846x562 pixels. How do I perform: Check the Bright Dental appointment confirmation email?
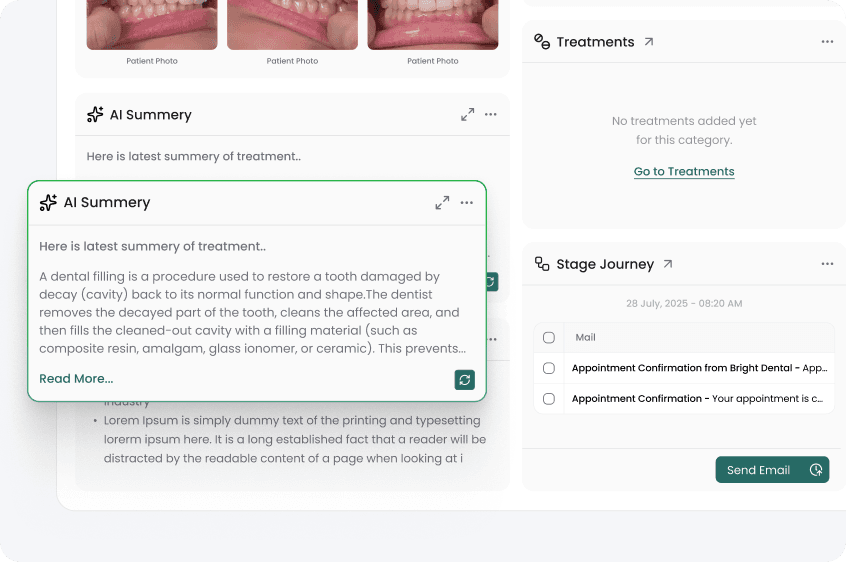pyautogui.click(x=549, y=368)
